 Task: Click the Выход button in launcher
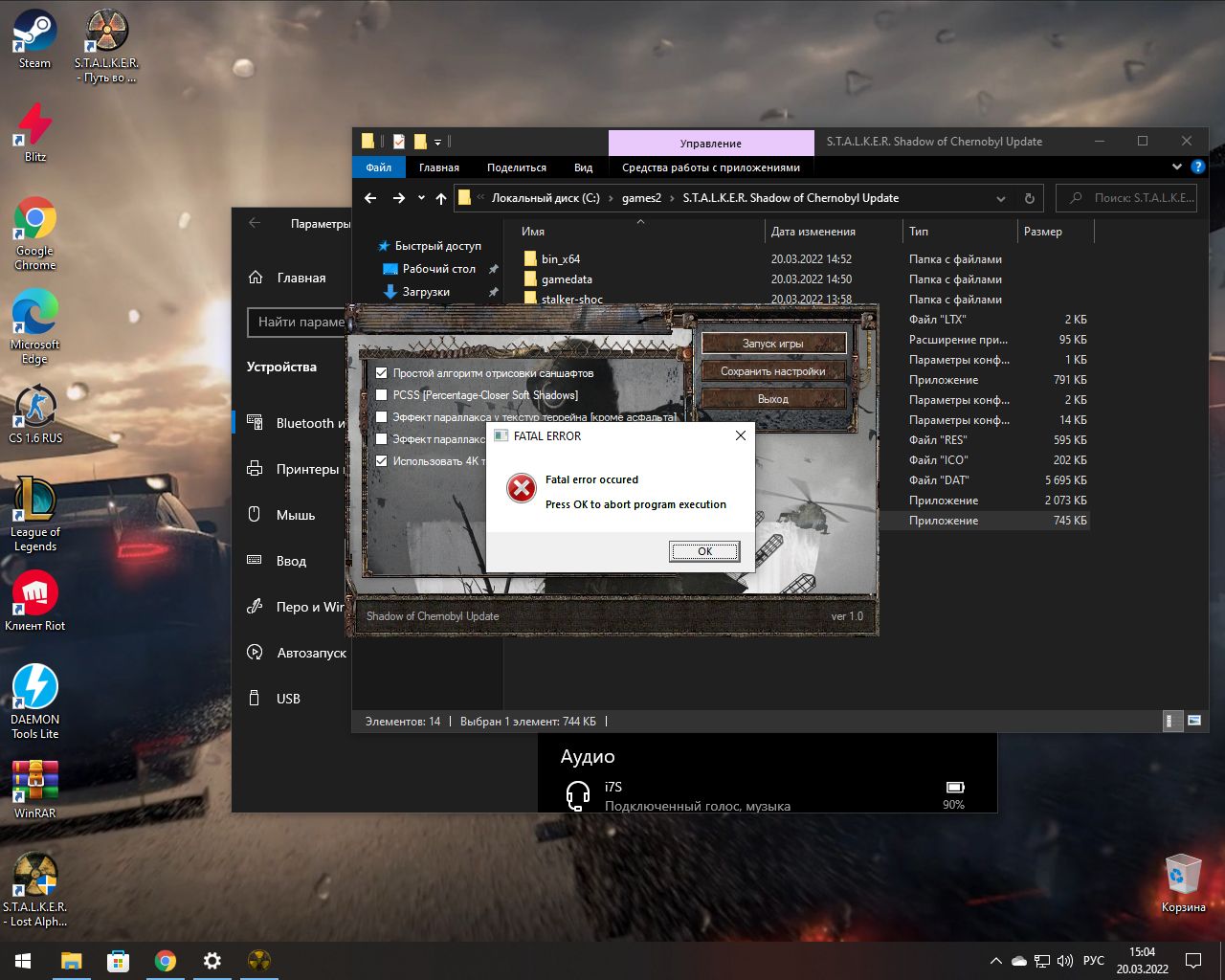tap(773, 399)
